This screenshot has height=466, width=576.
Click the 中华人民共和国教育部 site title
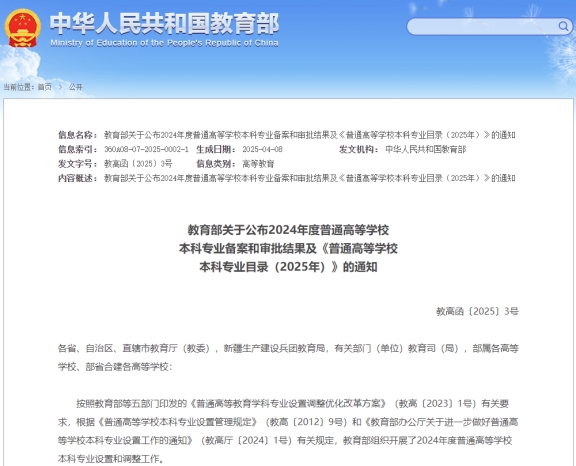(x=165, y=24)
